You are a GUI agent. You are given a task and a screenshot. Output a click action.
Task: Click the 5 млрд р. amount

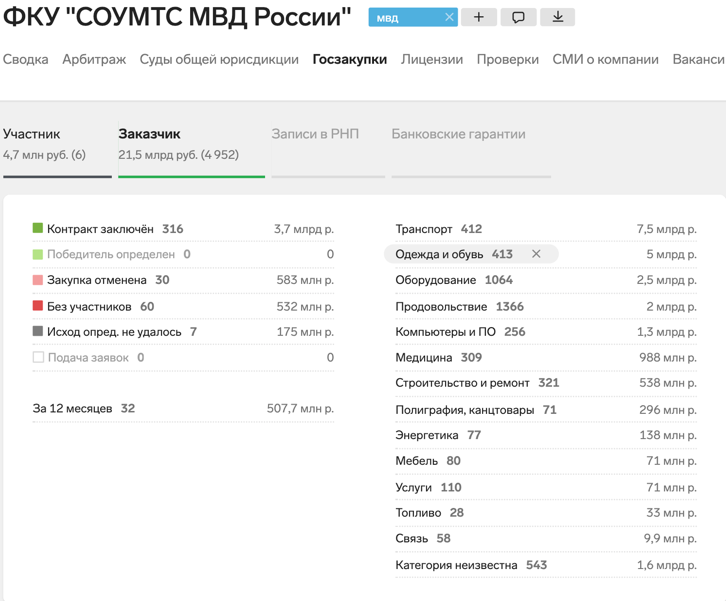pos(671,255)
